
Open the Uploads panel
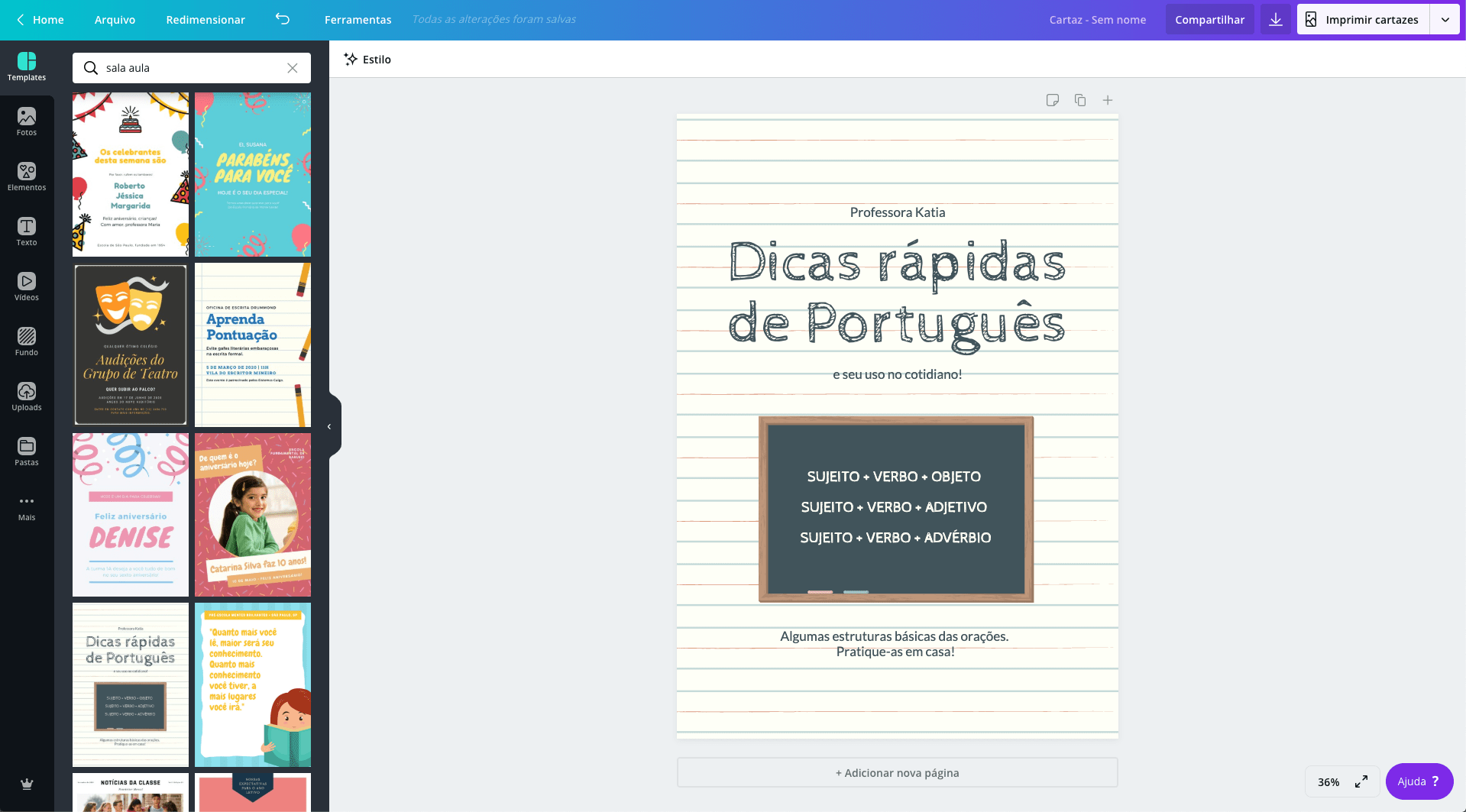click(27, 397)
